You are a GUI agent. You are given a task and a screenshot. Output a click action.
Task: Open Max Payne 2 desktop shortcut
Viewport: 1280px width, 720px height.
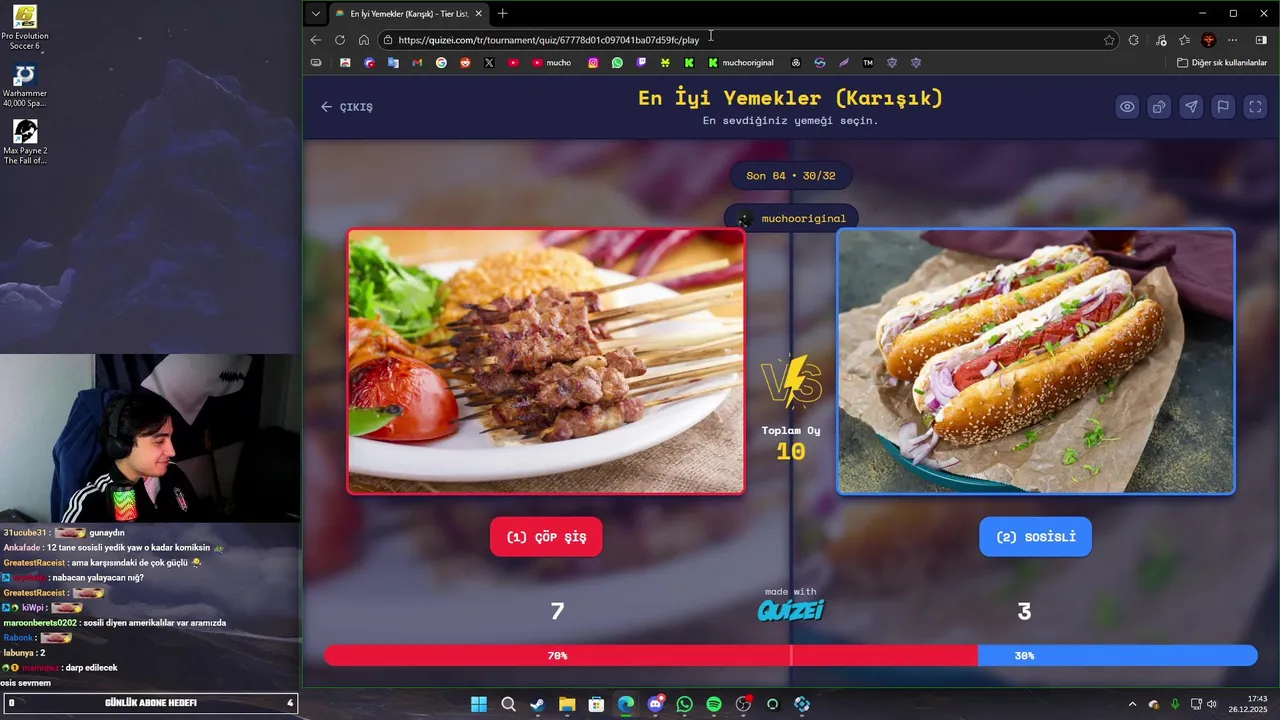pyautogui.click(x=25, y=143)
